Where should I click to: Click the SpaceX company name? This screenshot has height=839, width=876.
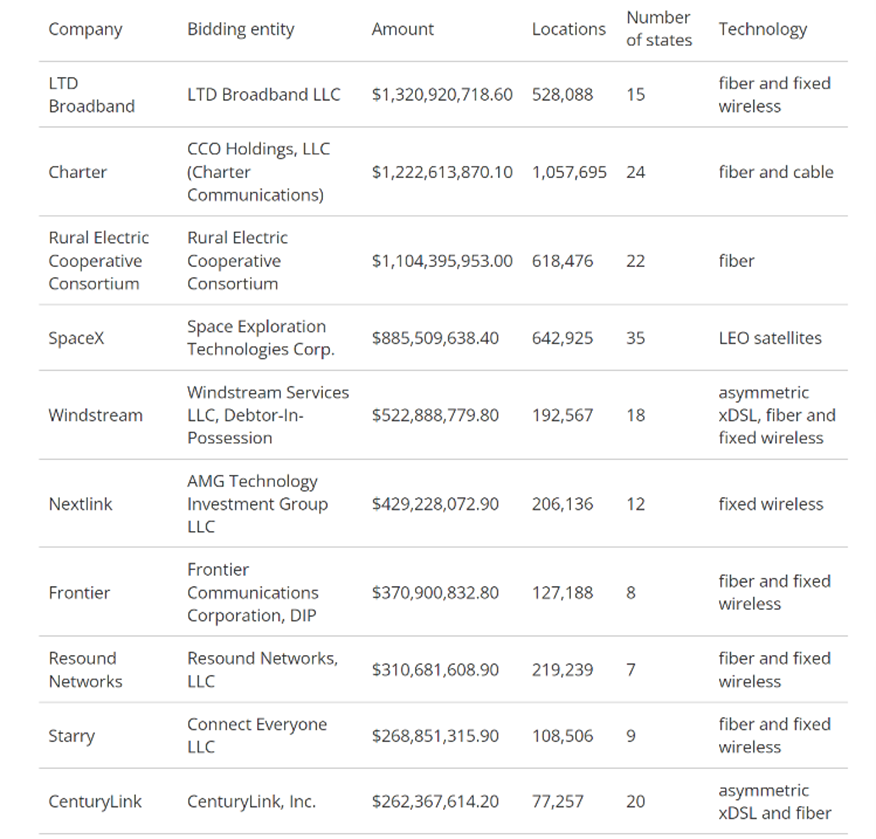[x=76, y=338]
